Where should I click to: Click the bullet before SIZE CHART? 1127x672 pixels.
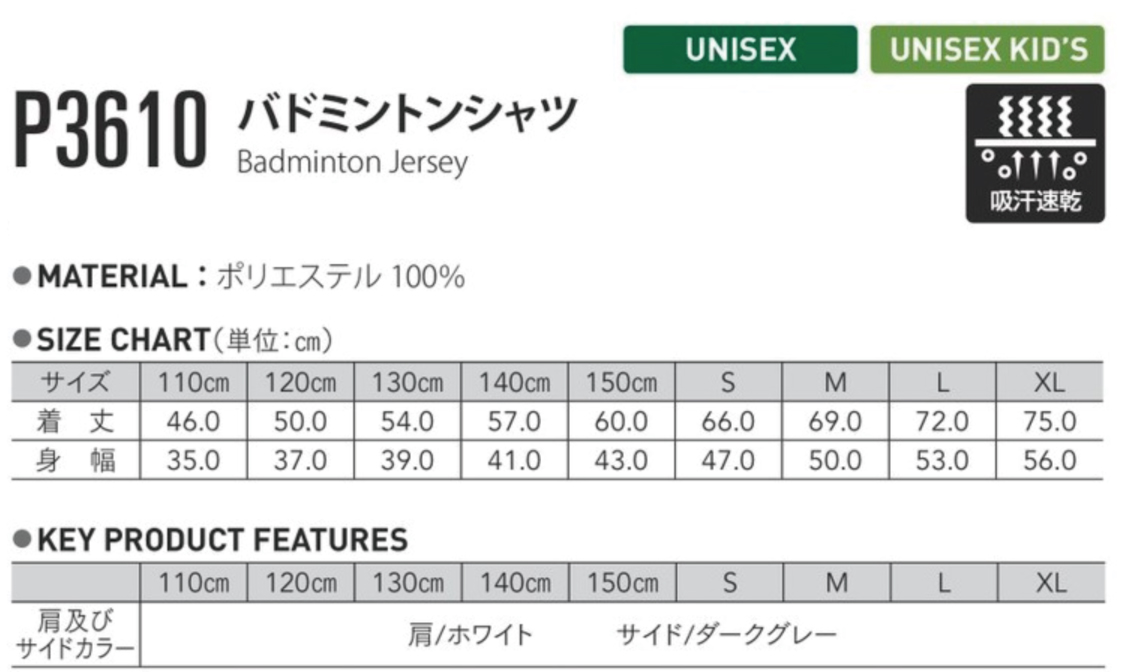click(22, 339)
